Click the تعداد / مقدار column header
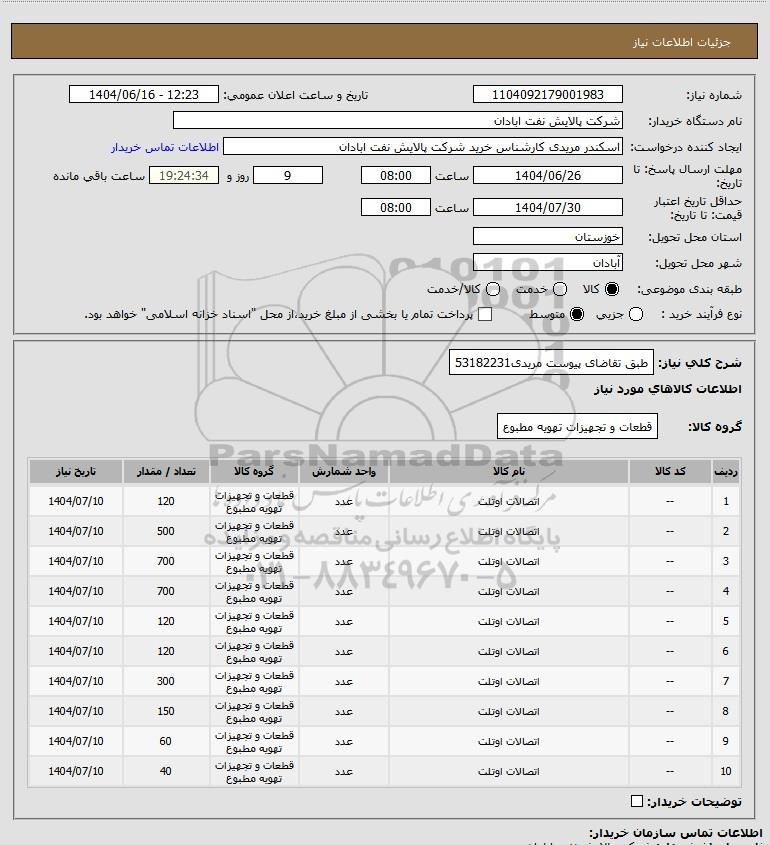 166,472
